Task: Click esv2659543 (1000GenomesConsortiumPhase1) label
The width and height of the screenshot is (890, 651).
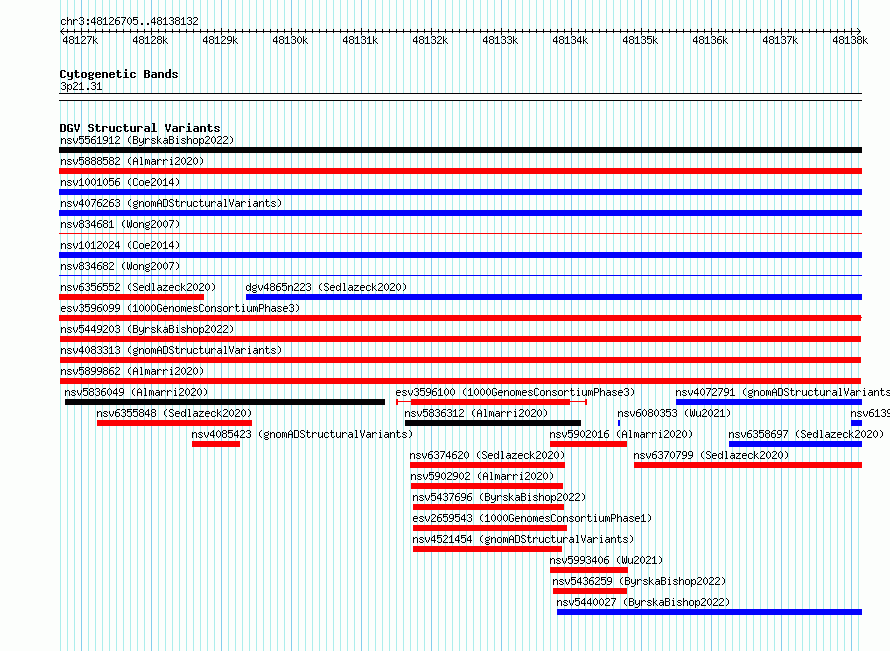Action: pos(532,518)
